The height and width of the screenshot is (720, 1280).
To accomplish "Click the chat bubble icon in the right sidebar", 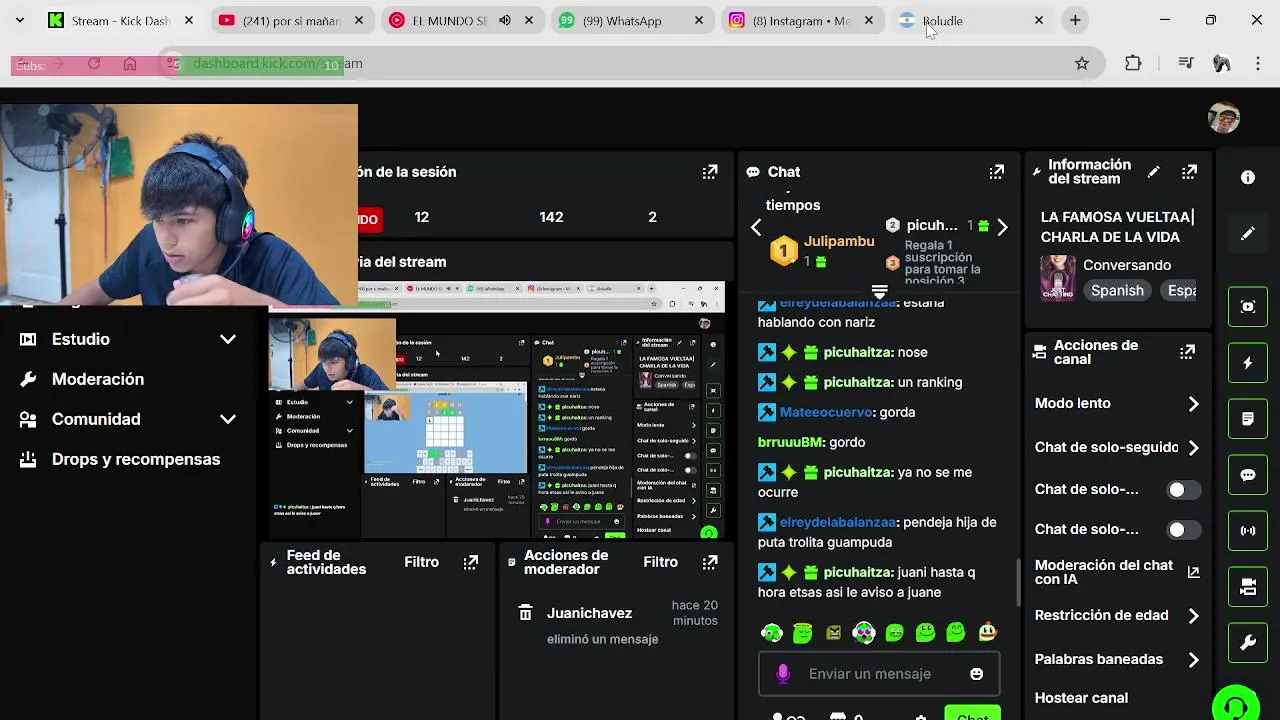I will [x=1248, y=475].
